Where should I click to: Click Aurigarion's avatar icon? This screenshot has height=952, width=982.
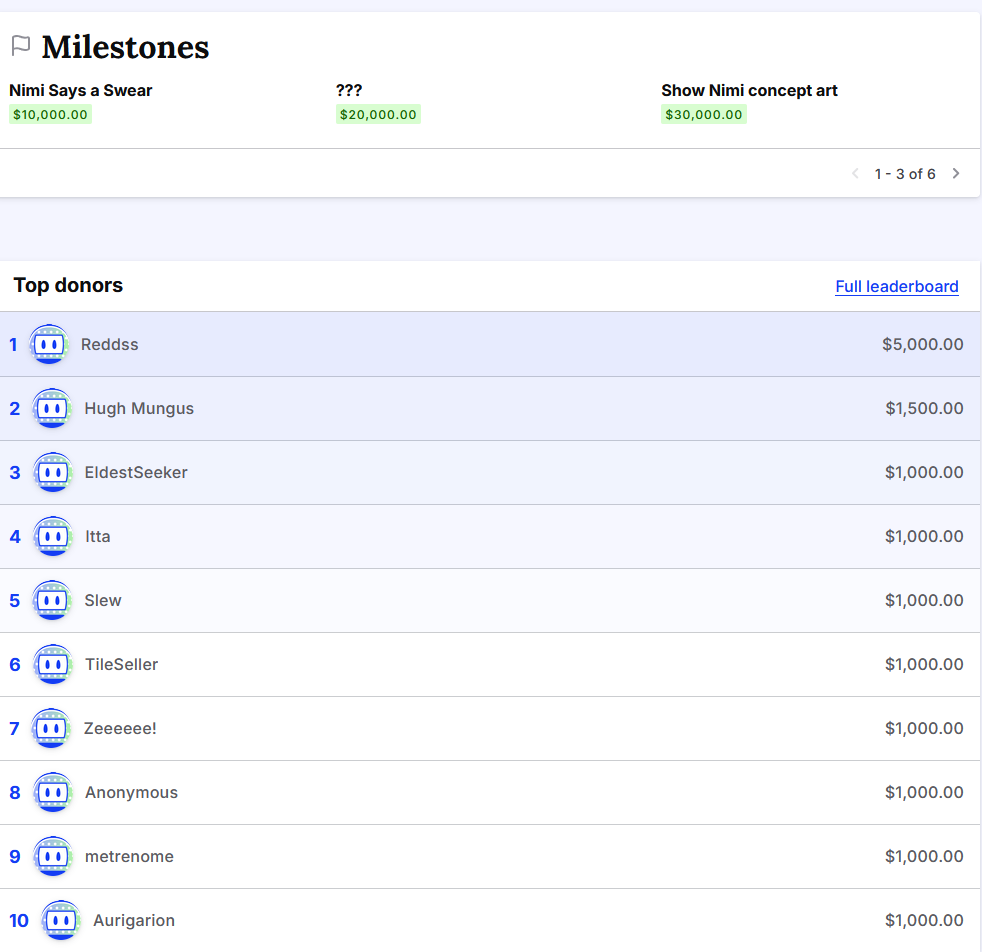point(60,921)
